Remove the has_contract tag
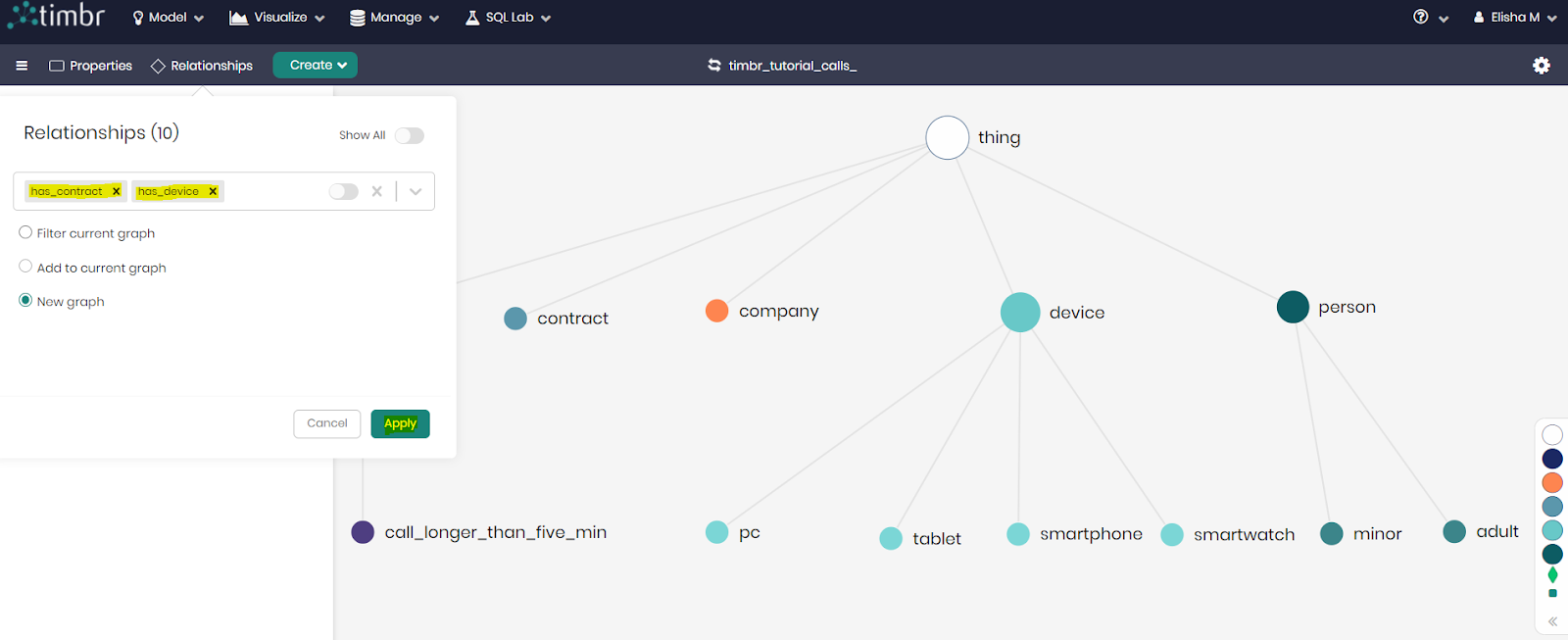1568x640 pixels. pos(116,191)
